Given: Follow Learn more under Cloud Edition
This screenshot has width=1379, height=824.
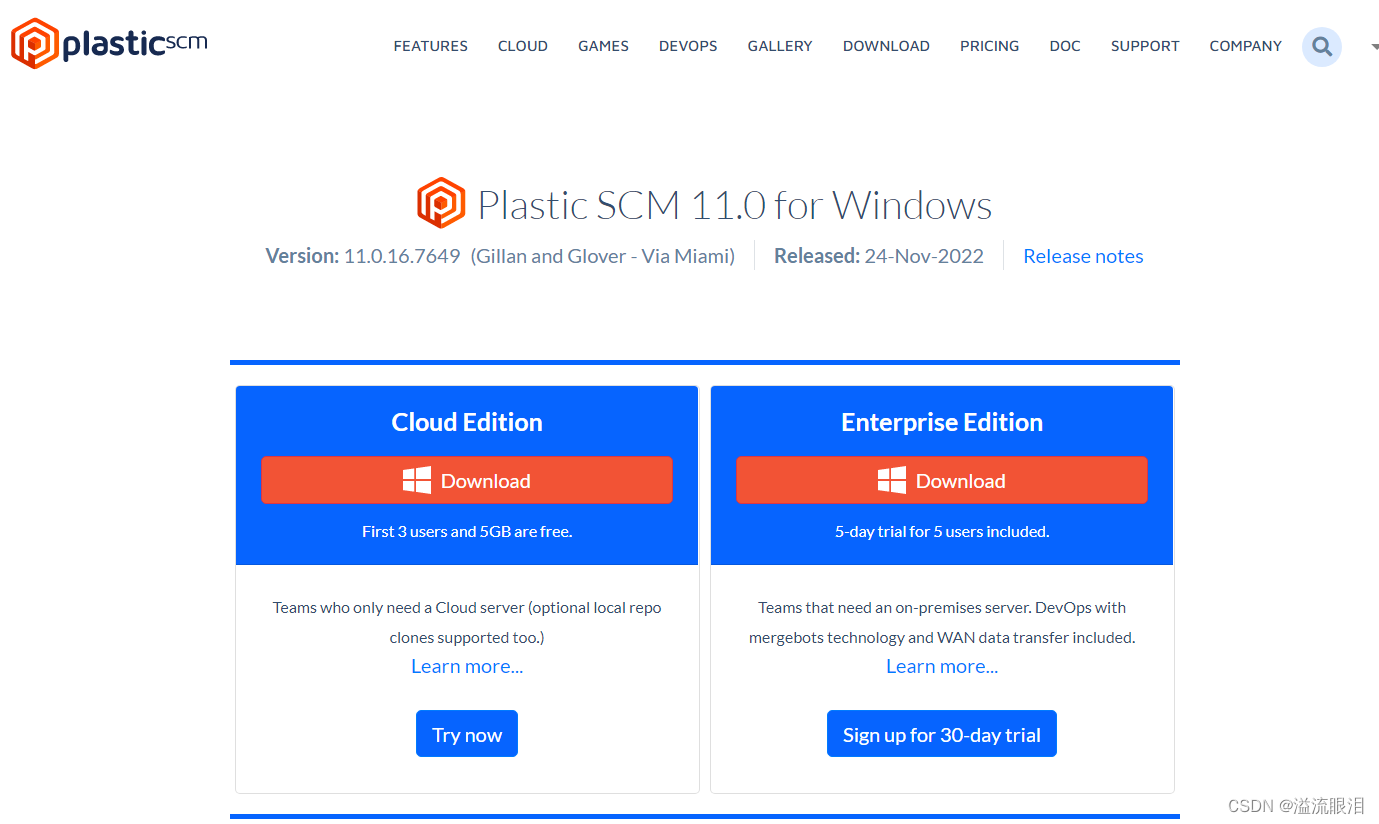Looking at the screenshot, I should click(x=467, y=666).
